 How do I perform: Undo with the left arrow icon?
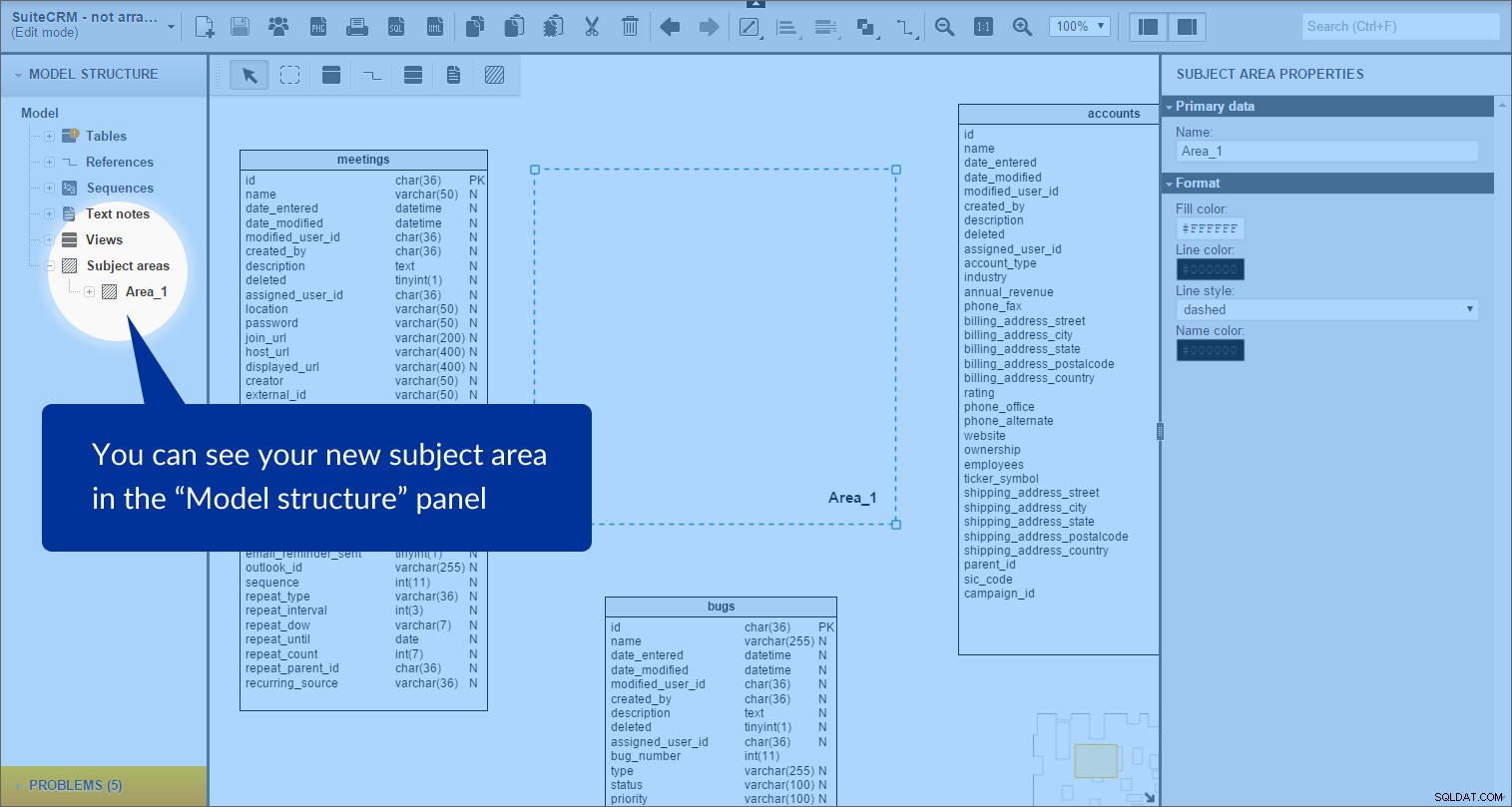click(670, 27)
